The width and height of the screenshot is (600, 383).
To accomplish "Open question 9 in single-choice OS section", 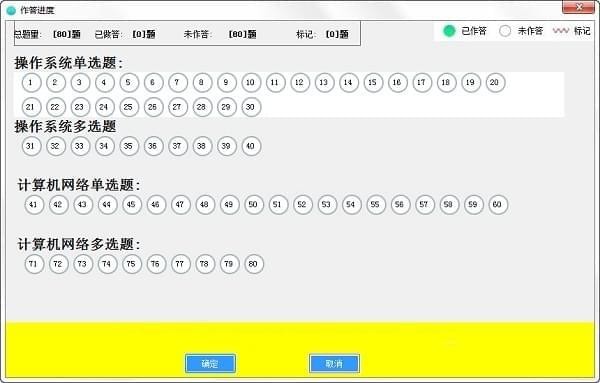I will pos(227,83).
